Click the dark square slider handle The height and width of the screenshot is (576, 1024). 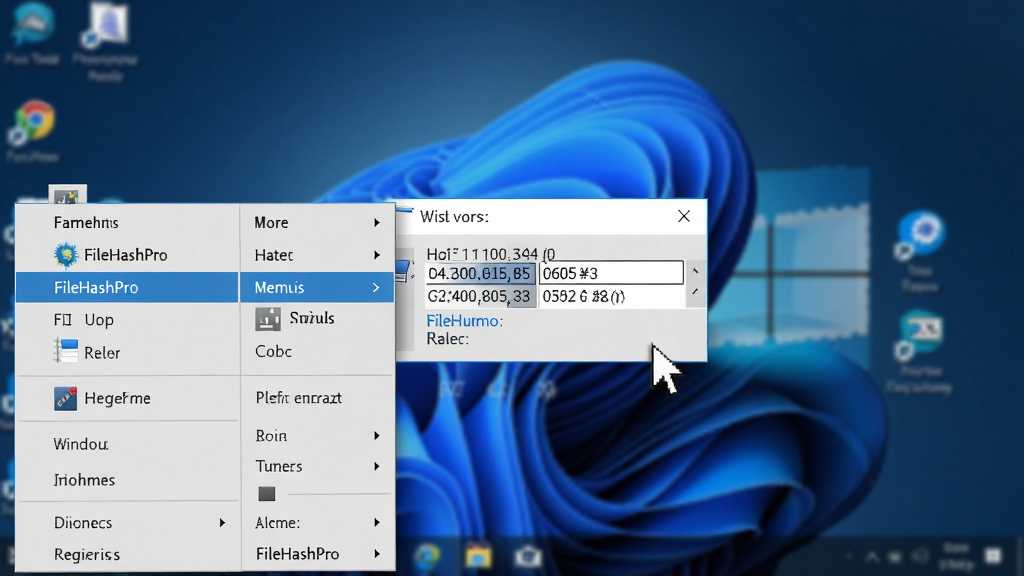pyautogui.click(x=266, y=494)
